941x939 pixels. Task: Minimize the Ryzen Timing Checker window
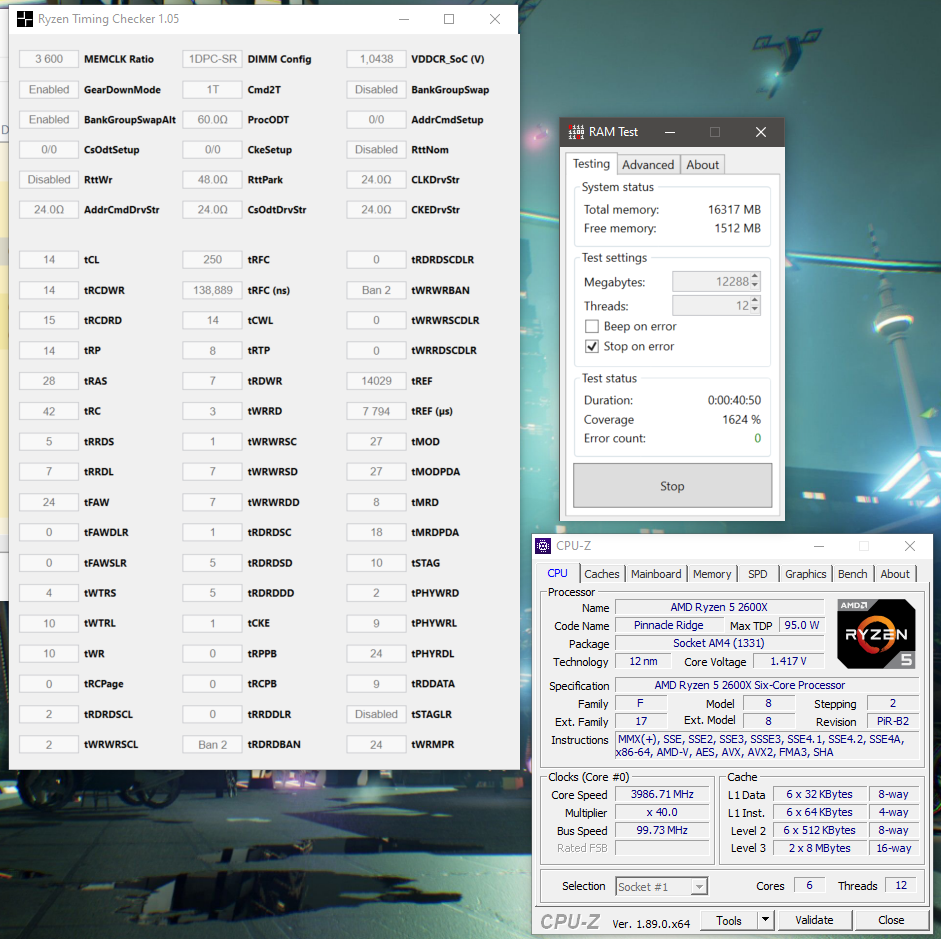coord(404,19)
